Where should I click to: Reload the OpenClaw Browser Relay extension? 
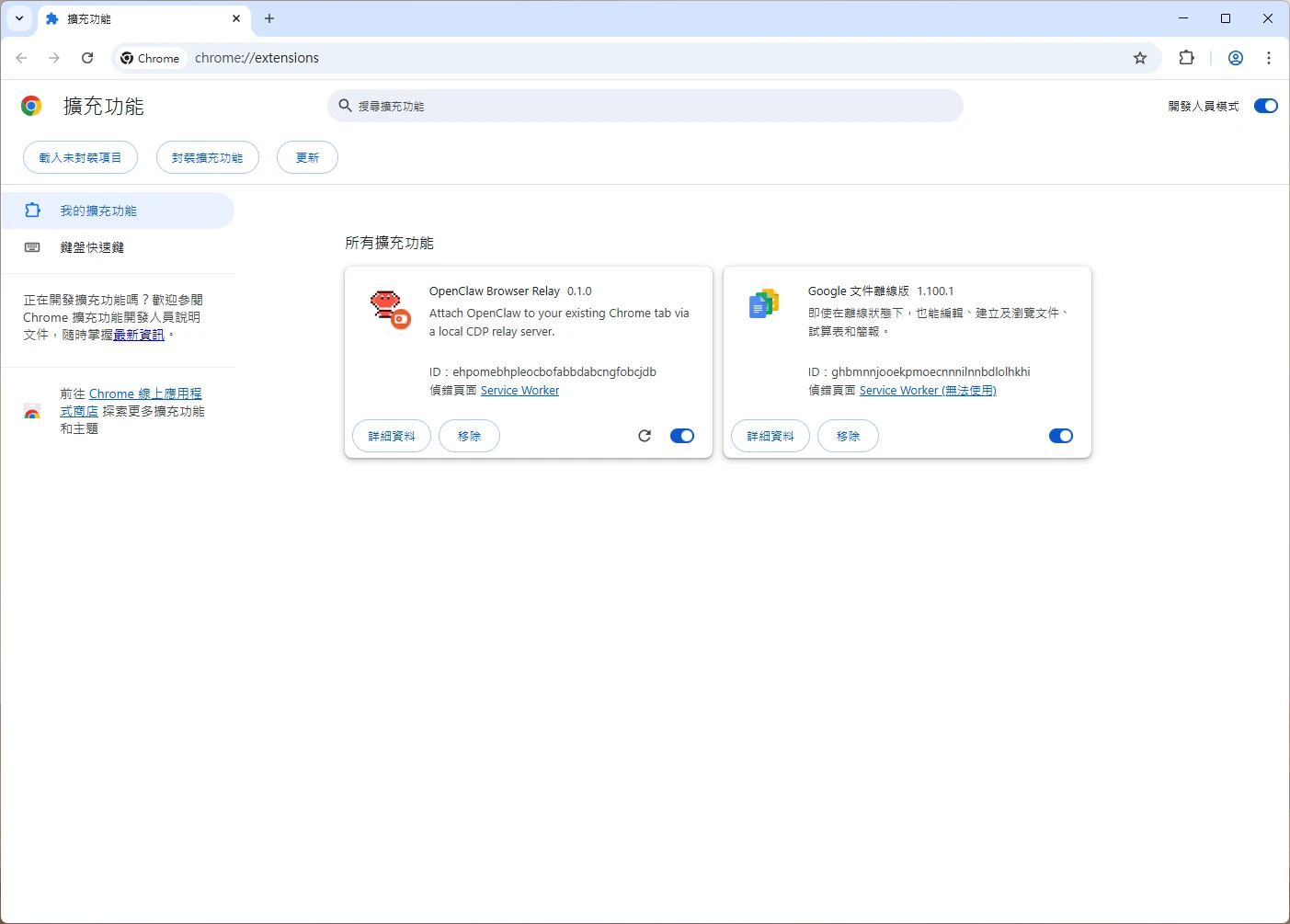pyautogui.click(x=645, y=436)
